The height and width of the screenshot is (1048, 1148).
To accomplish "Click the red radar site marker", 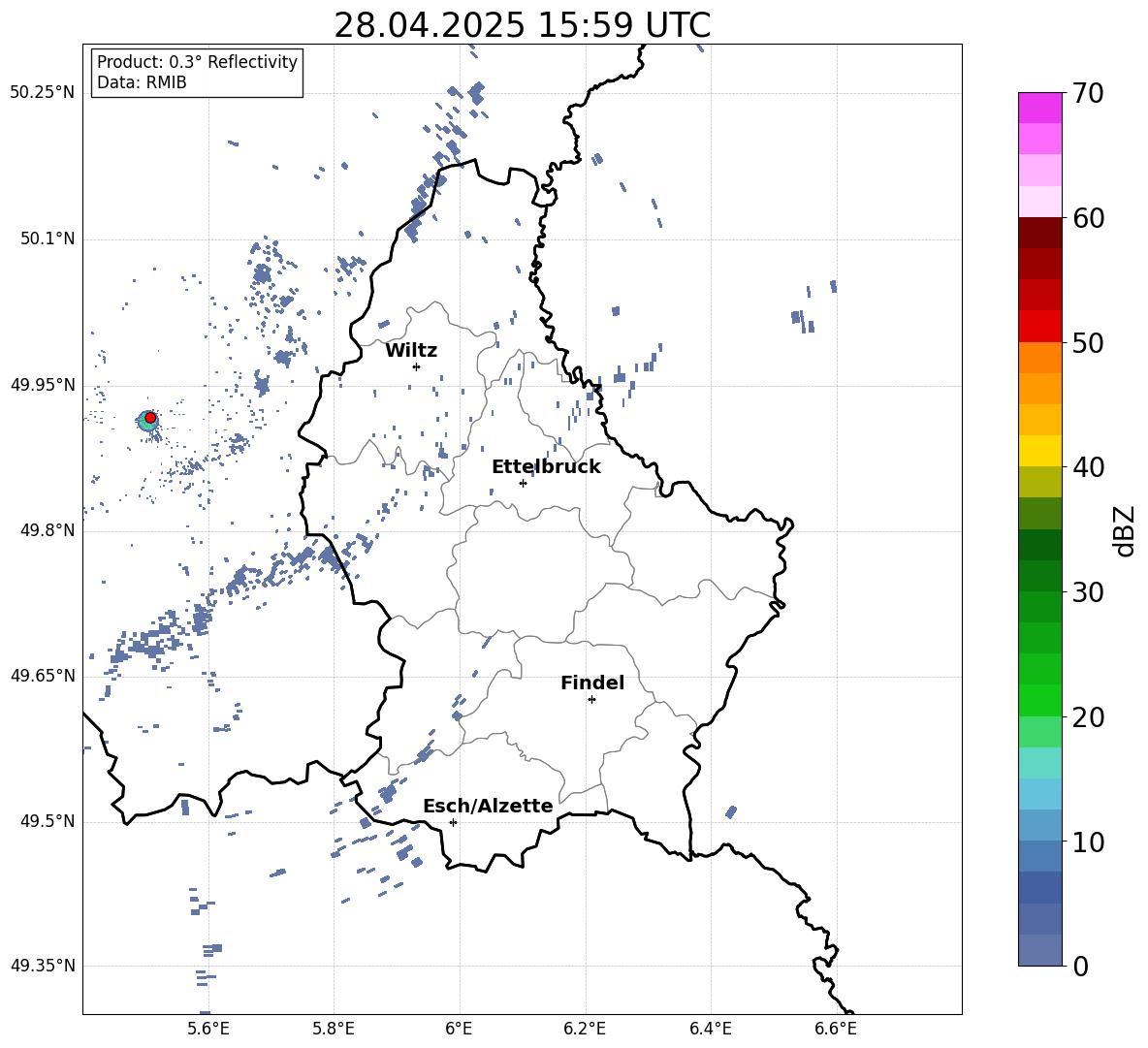I will click(x=150, y=418).
